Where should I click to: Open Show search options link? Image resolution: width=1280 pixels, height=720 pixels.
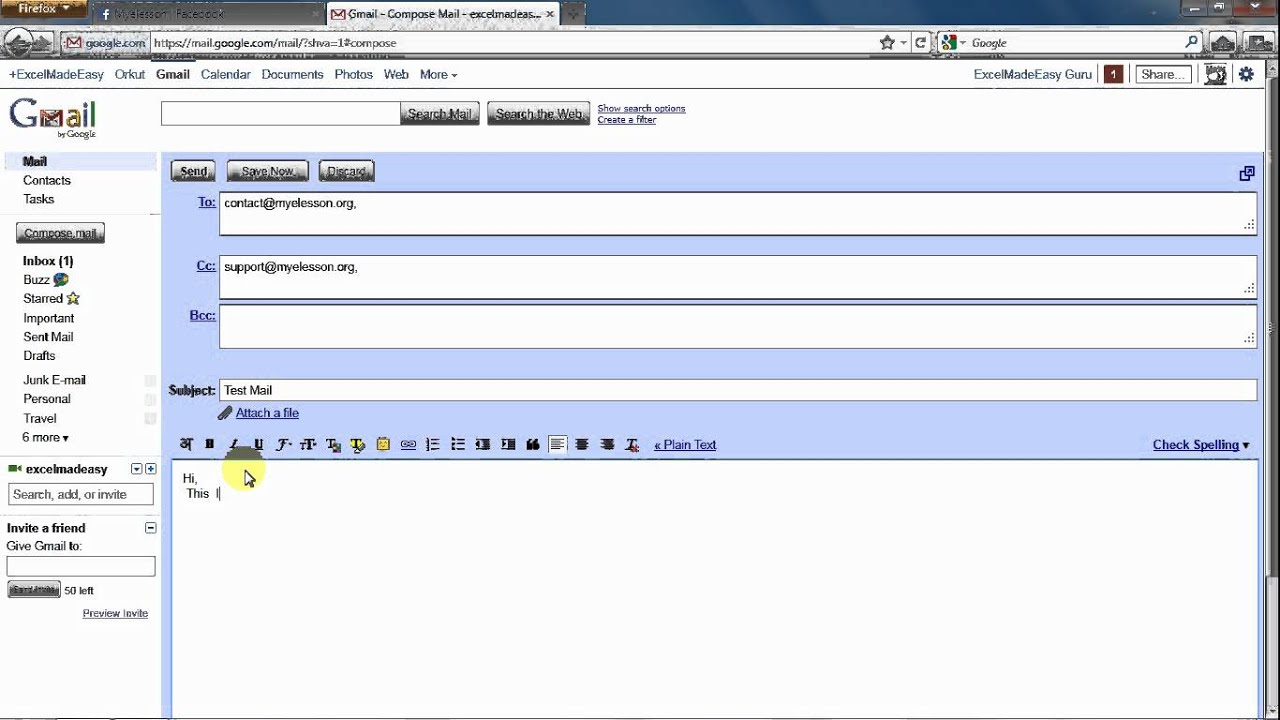[641, 108]
